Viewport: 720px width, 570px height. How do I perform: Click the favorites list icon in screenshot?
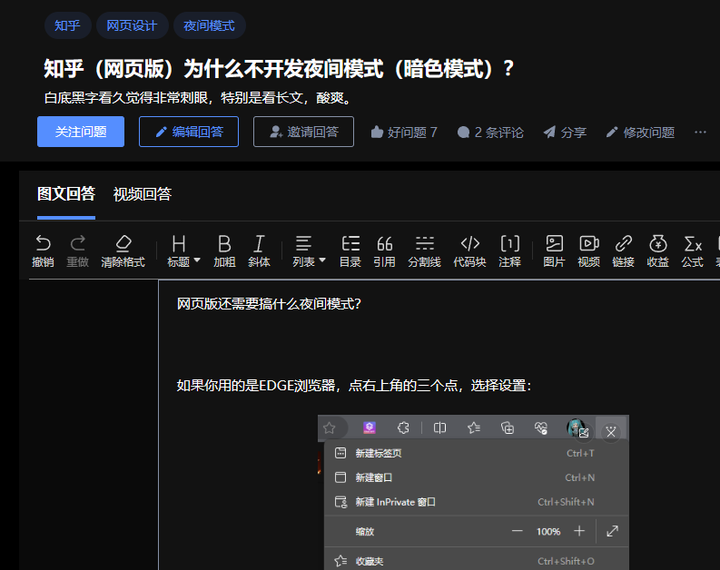[x=473, y=428]
